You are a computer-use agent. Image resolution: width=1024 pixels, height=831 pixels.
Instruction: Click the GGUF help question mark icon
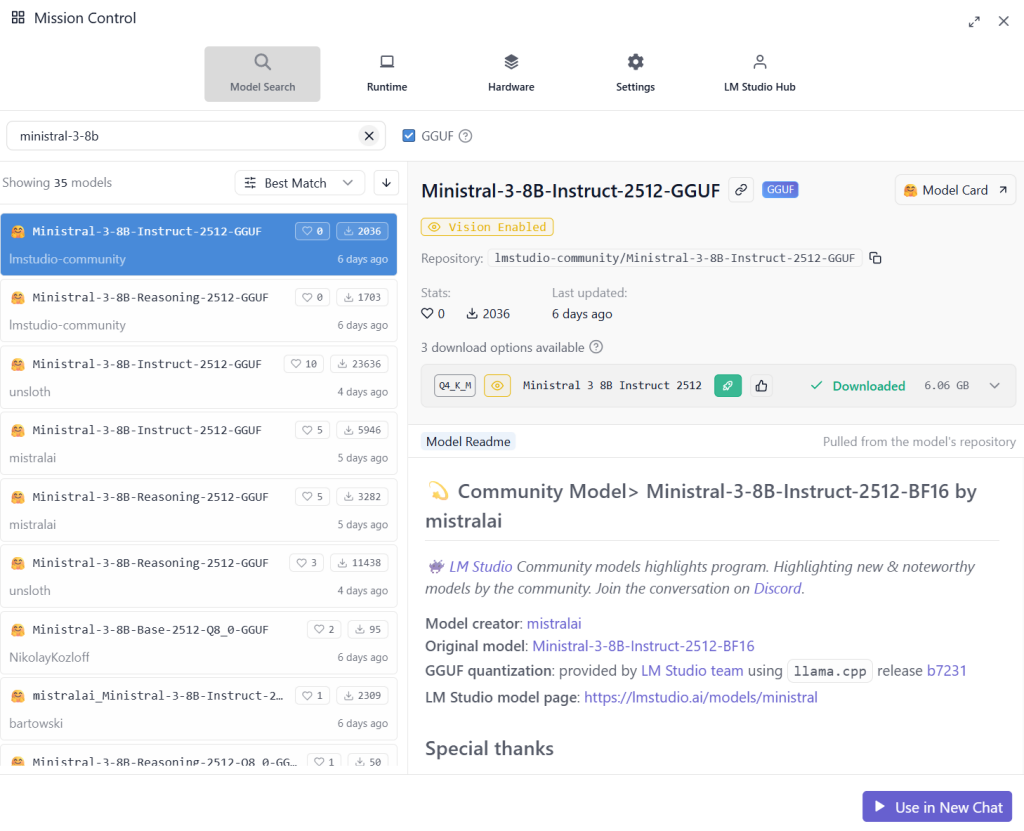coord(465,137)
